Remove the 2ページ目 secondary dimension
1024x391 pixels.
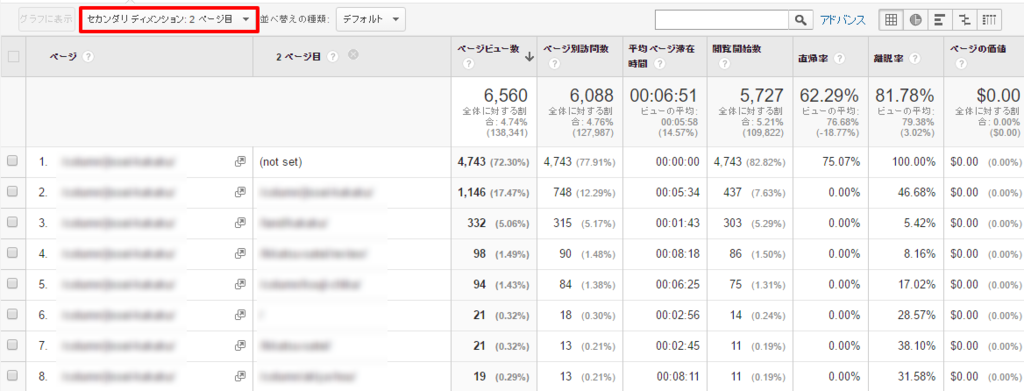click(353, 56)
